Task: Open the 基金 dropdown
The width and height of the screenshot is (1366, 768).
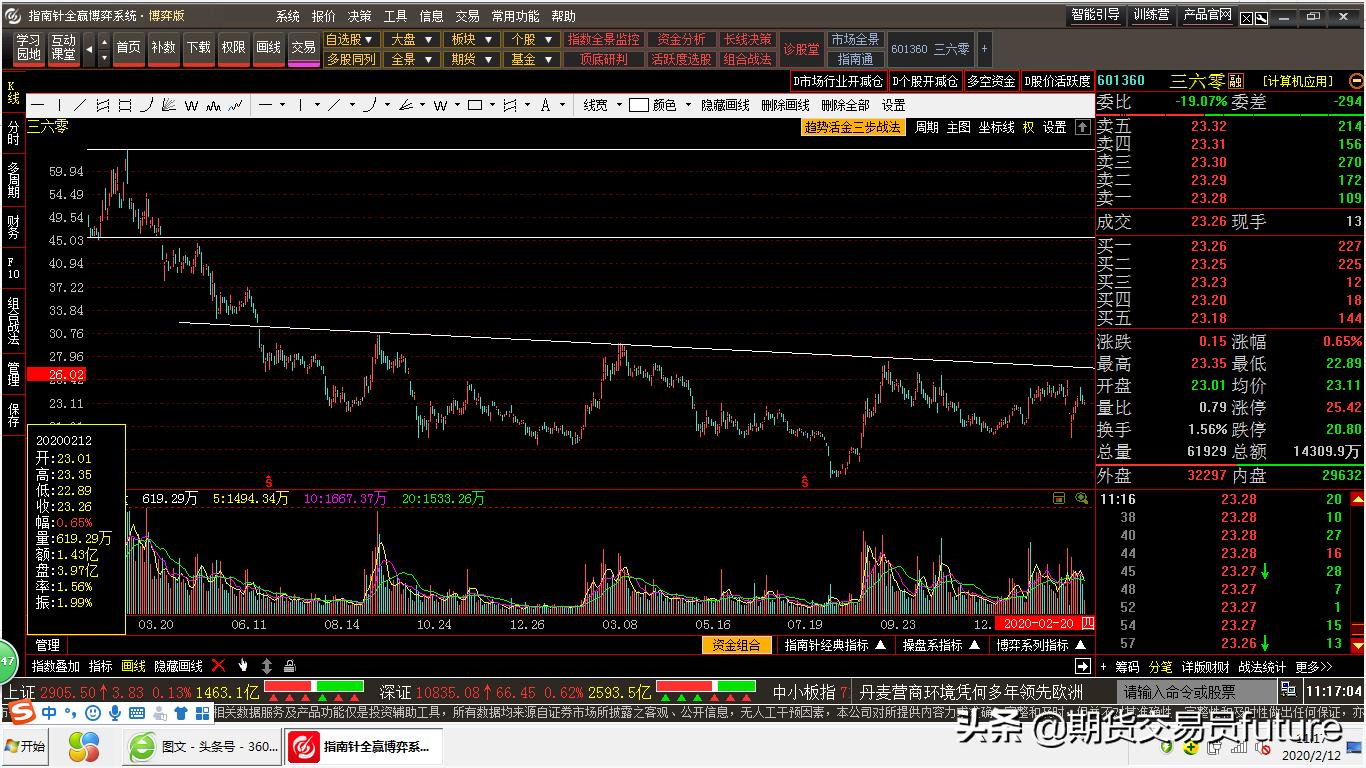Action: tap(531, 59)
